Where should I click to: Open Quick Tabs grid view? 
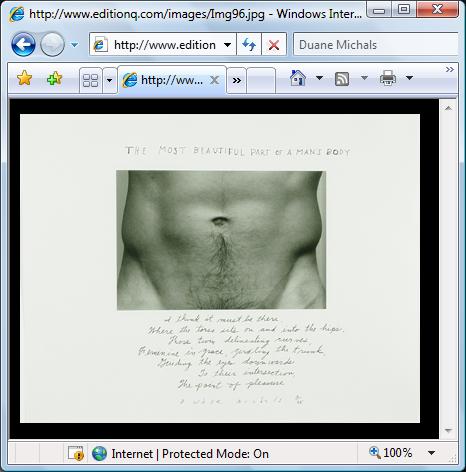(x=90, y=80)
